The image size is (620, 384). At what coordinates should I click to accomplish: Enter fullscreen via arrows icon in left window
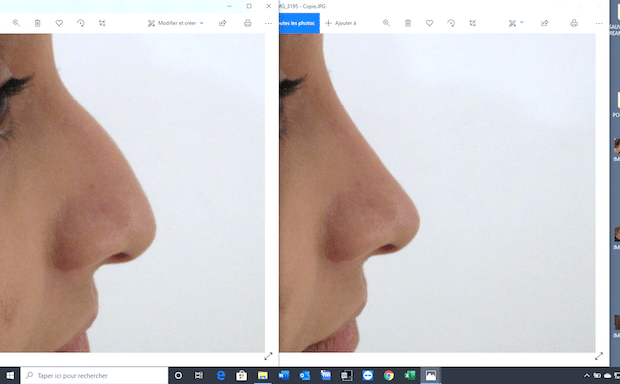268,356
